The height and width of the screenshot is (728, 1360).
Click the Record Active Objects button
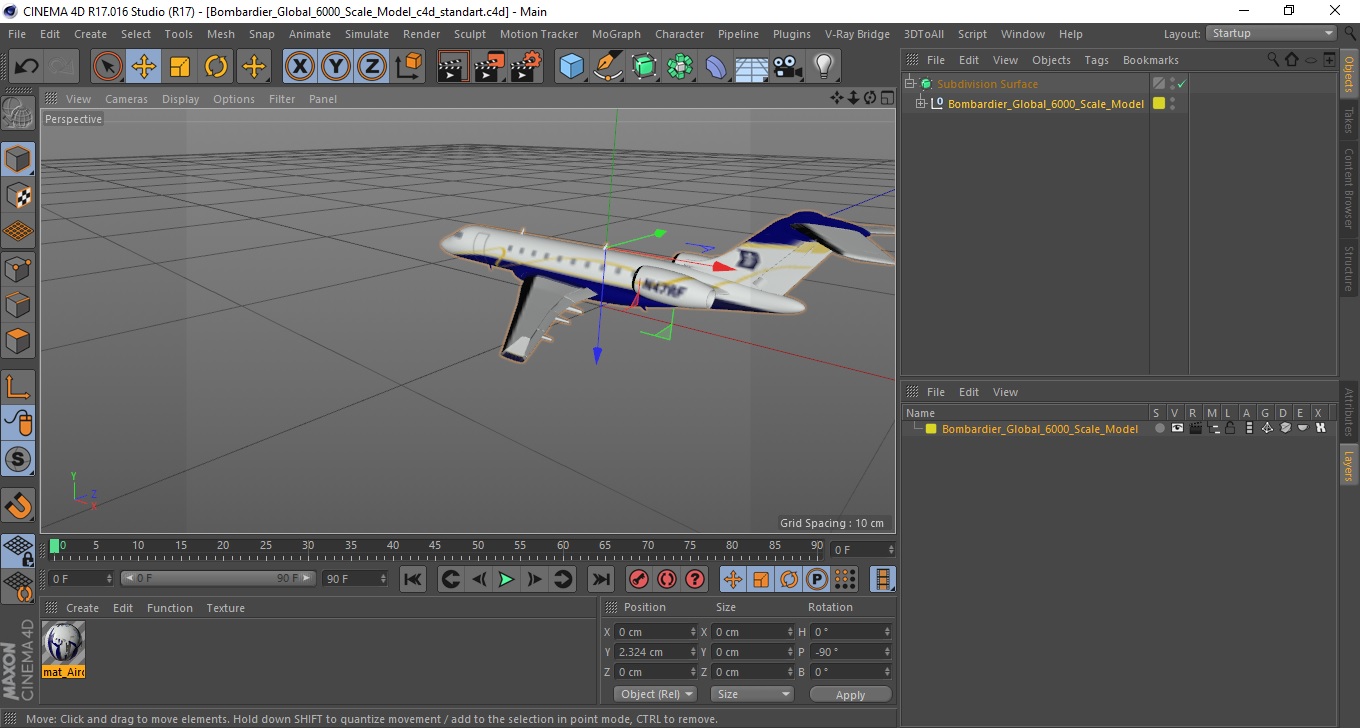[x=638, y=579]
